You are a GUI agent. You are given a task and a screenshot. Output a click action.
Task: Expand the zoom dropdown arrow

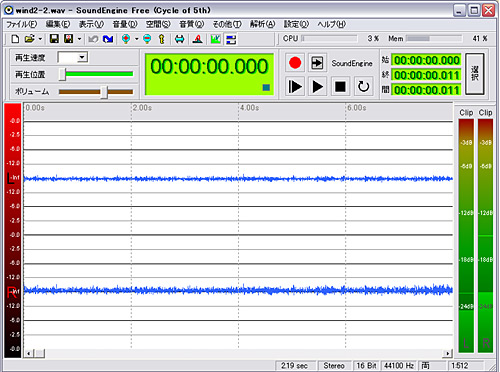[x=137, y=39]
